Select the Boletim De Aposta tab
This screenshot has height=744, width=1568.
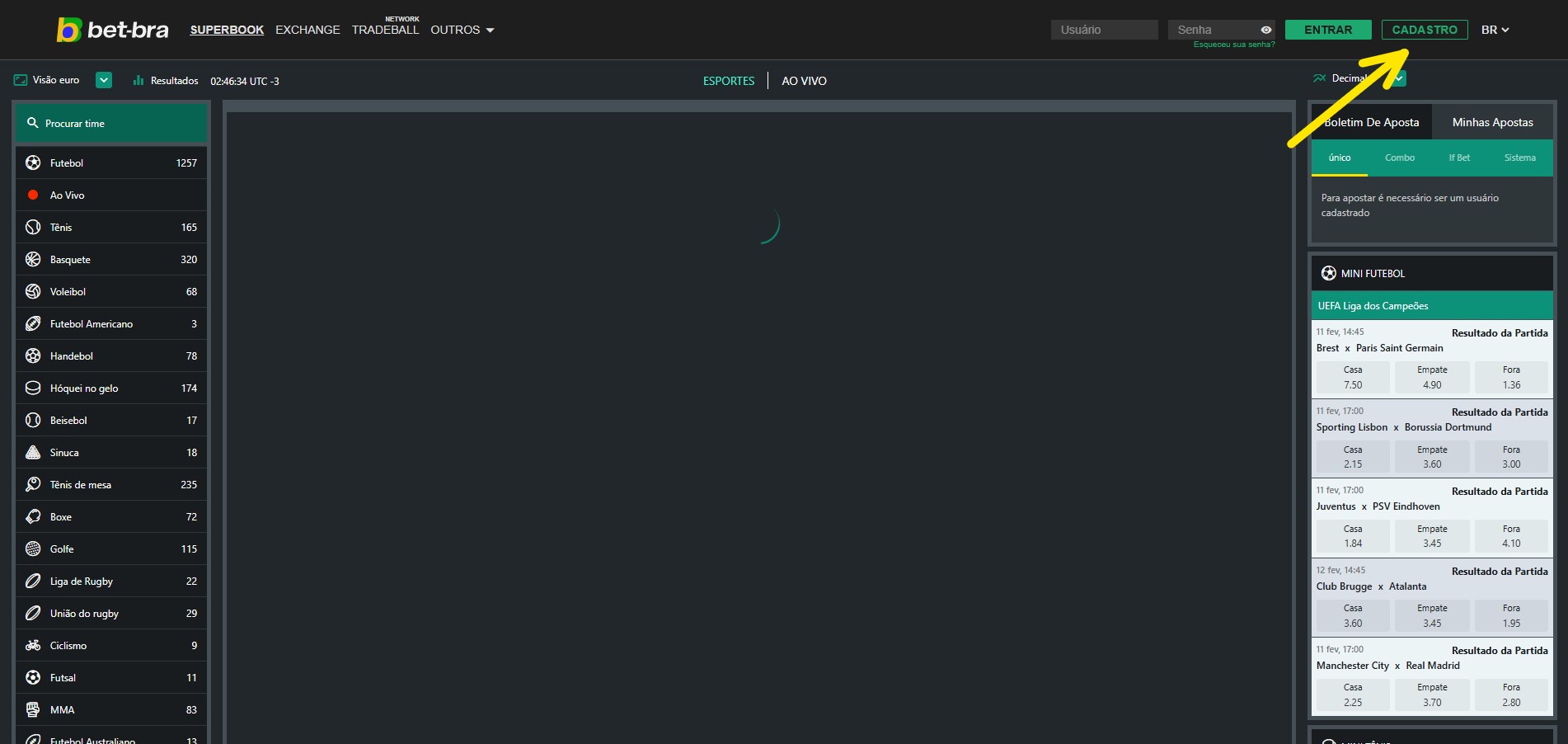[x=1372, y=122]
